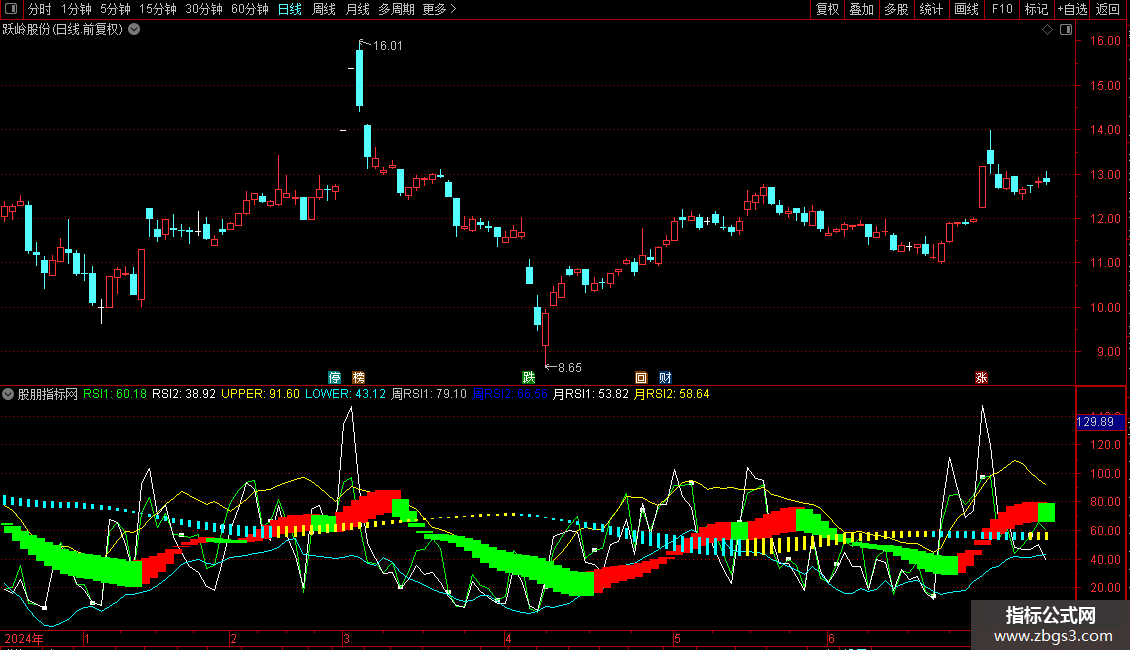Select the 日线 daily chart tab
The height and width of the screenshot is (650, 1130).
pos(290,9)
